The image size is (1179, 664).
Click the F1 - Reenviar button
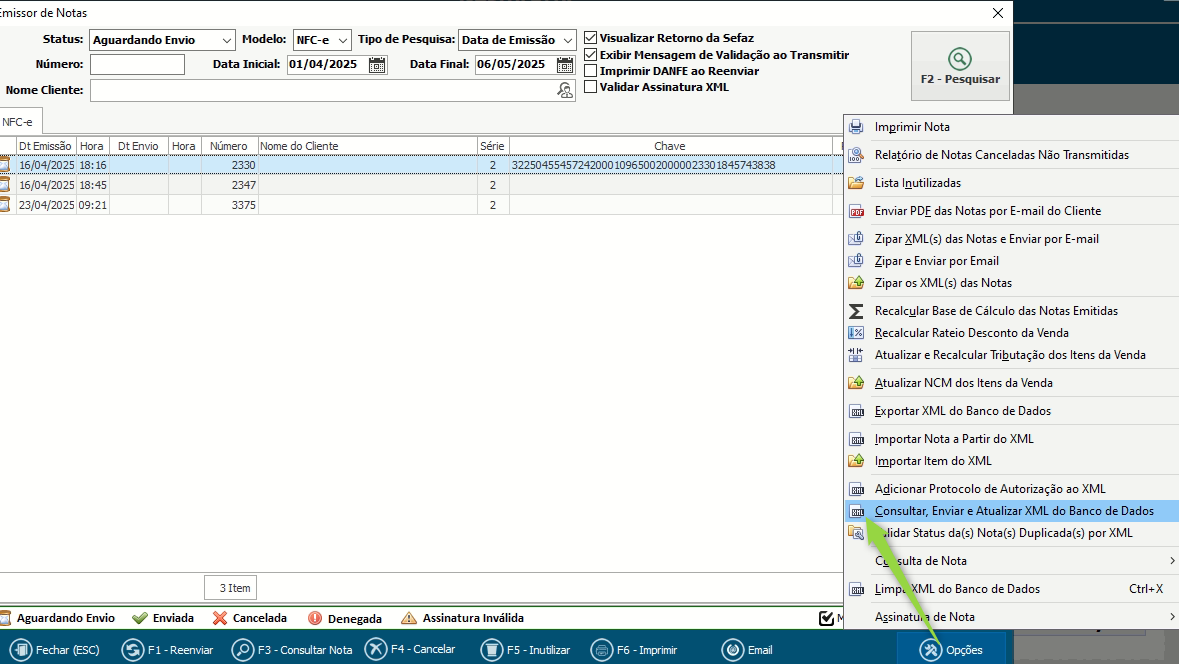click(x=168, y=650)
